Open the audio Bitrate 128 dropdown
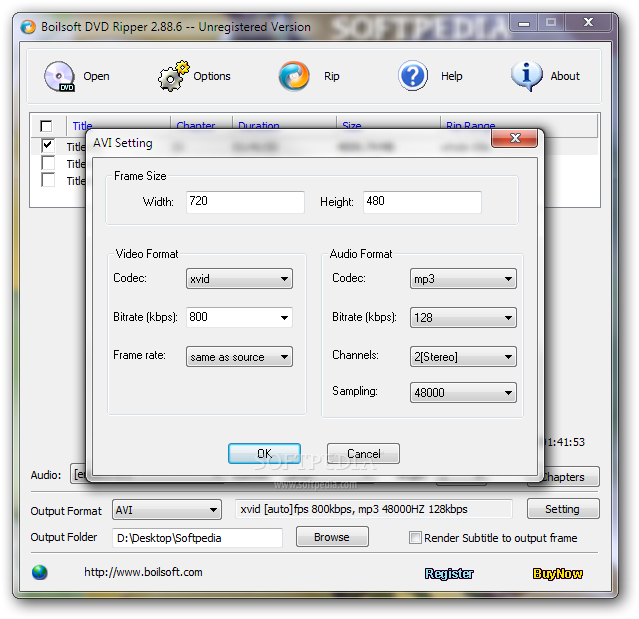 463,317
